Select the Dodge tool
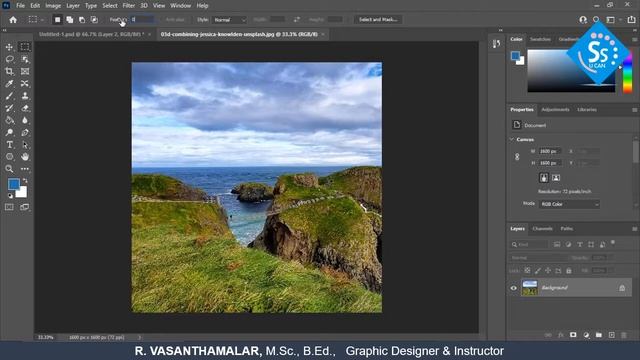Viewport: 640px width, 360px height. click(x=9, y=133)
